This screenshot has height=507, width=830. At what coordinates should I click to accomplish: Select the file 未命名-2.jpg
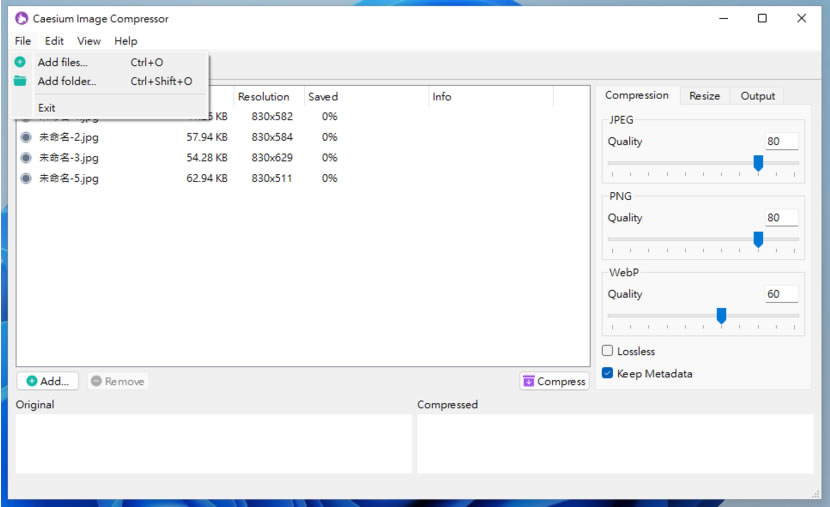coord(69,137)
